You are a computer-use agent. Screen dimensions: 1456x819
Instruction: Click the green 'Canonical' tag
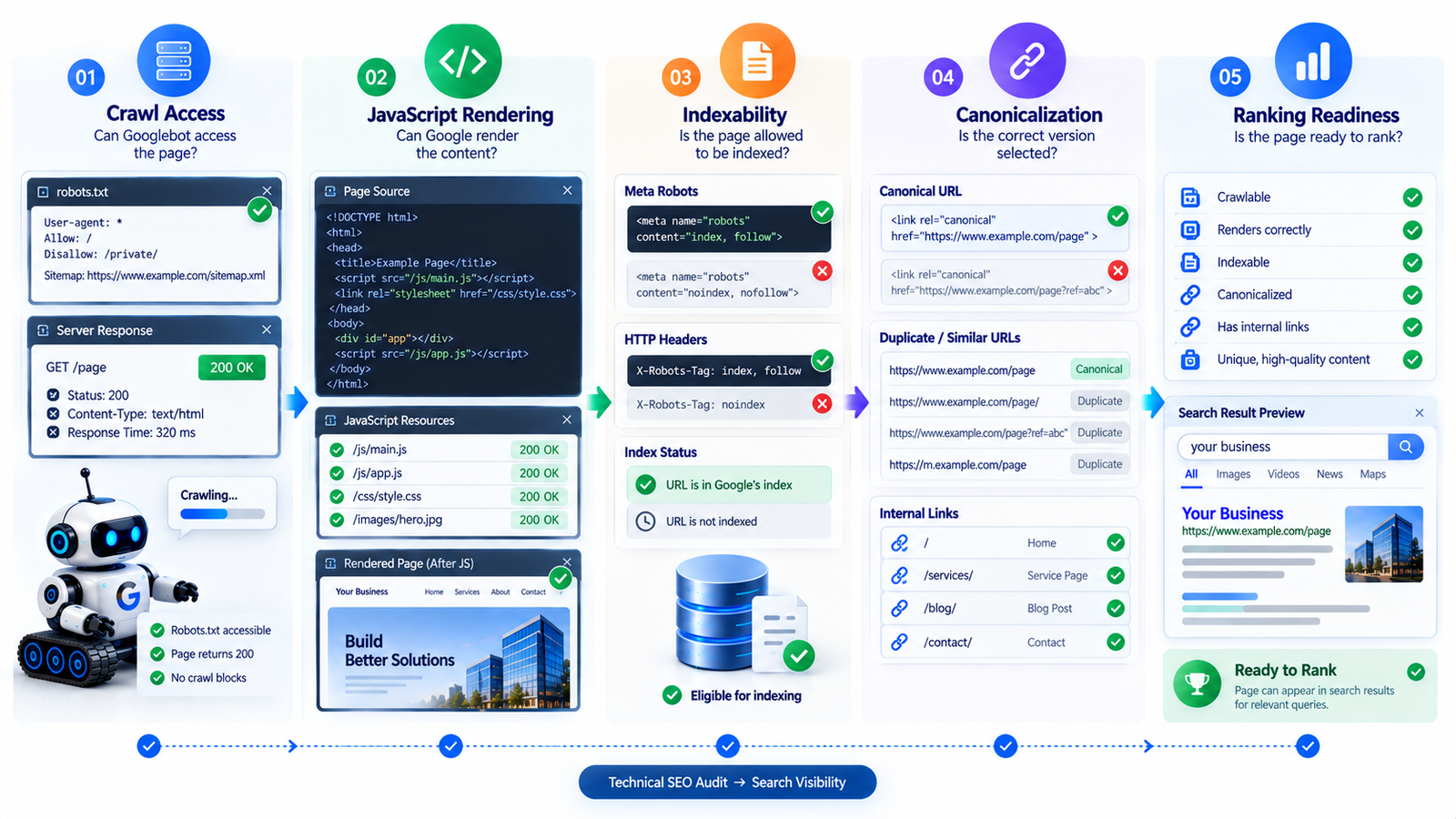1098,369
